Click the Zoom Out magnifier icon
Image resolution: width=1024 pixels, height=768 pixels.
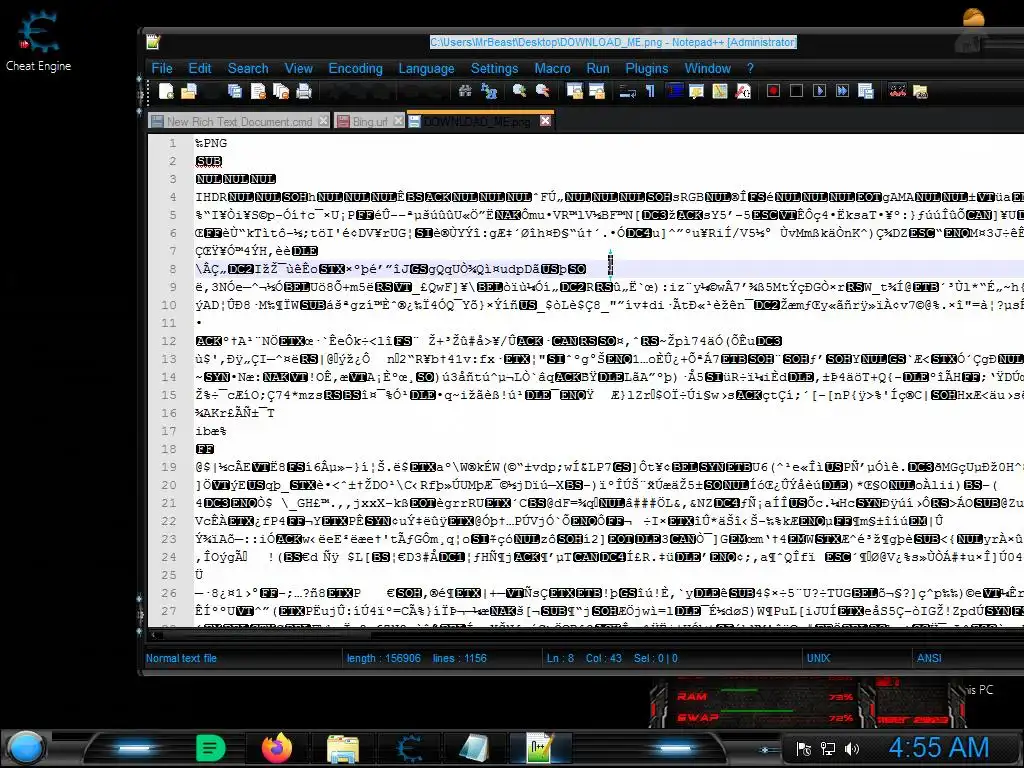click(x=543, y=91)
